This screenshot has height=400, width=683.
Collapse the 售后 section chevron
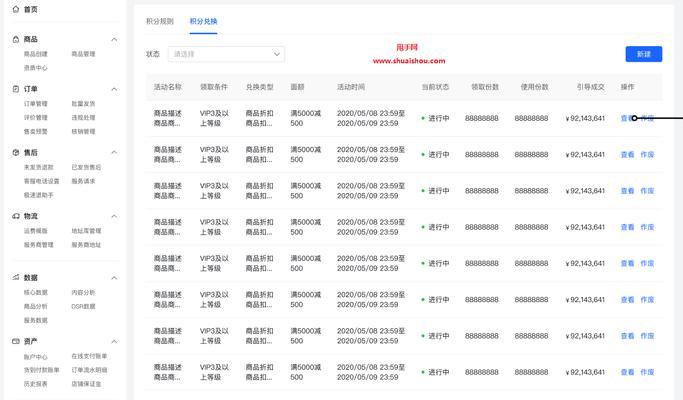pos(114,153)
